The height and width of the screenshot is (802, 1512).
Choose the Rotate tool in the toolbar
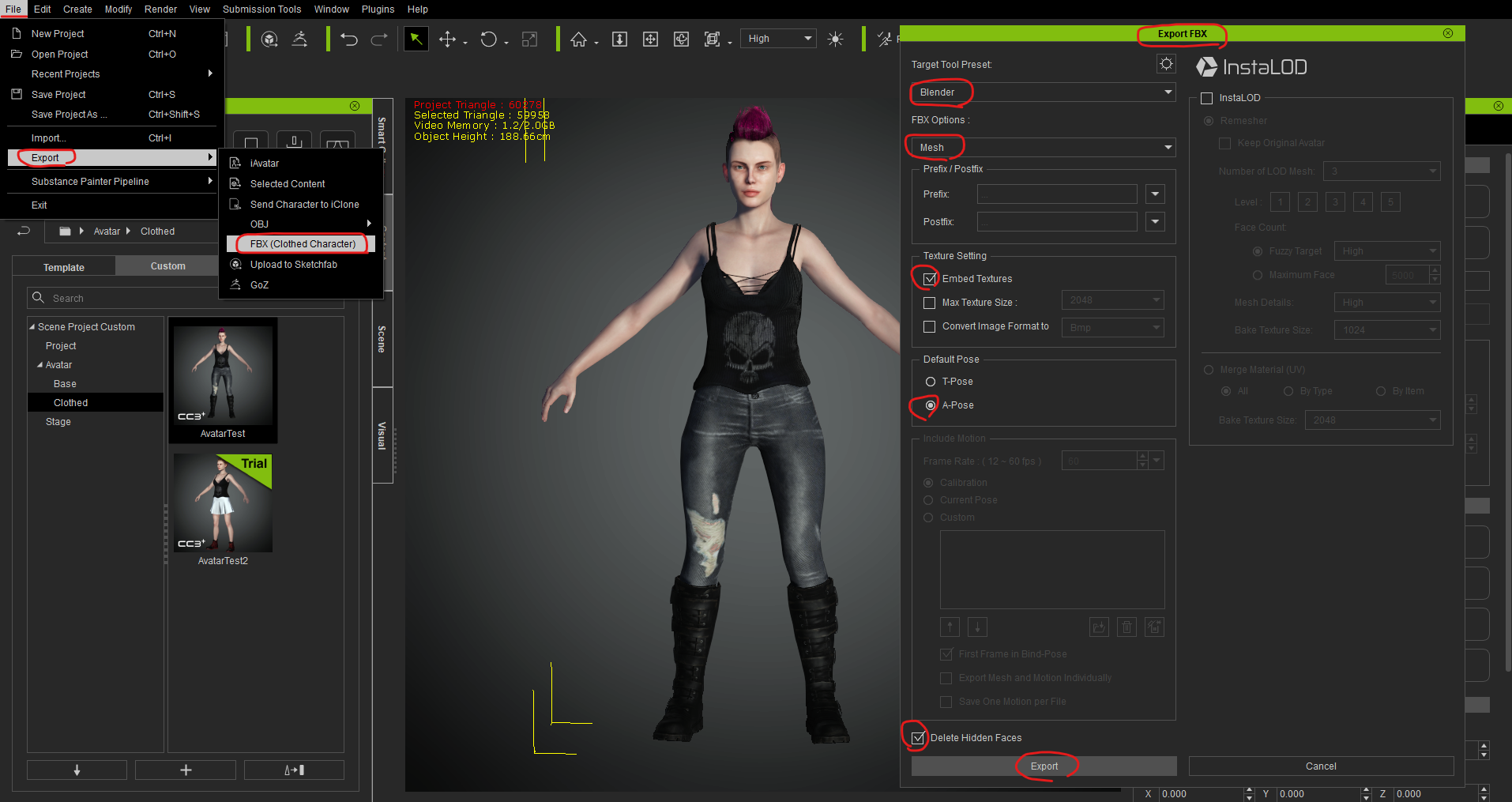pos(489,39)
